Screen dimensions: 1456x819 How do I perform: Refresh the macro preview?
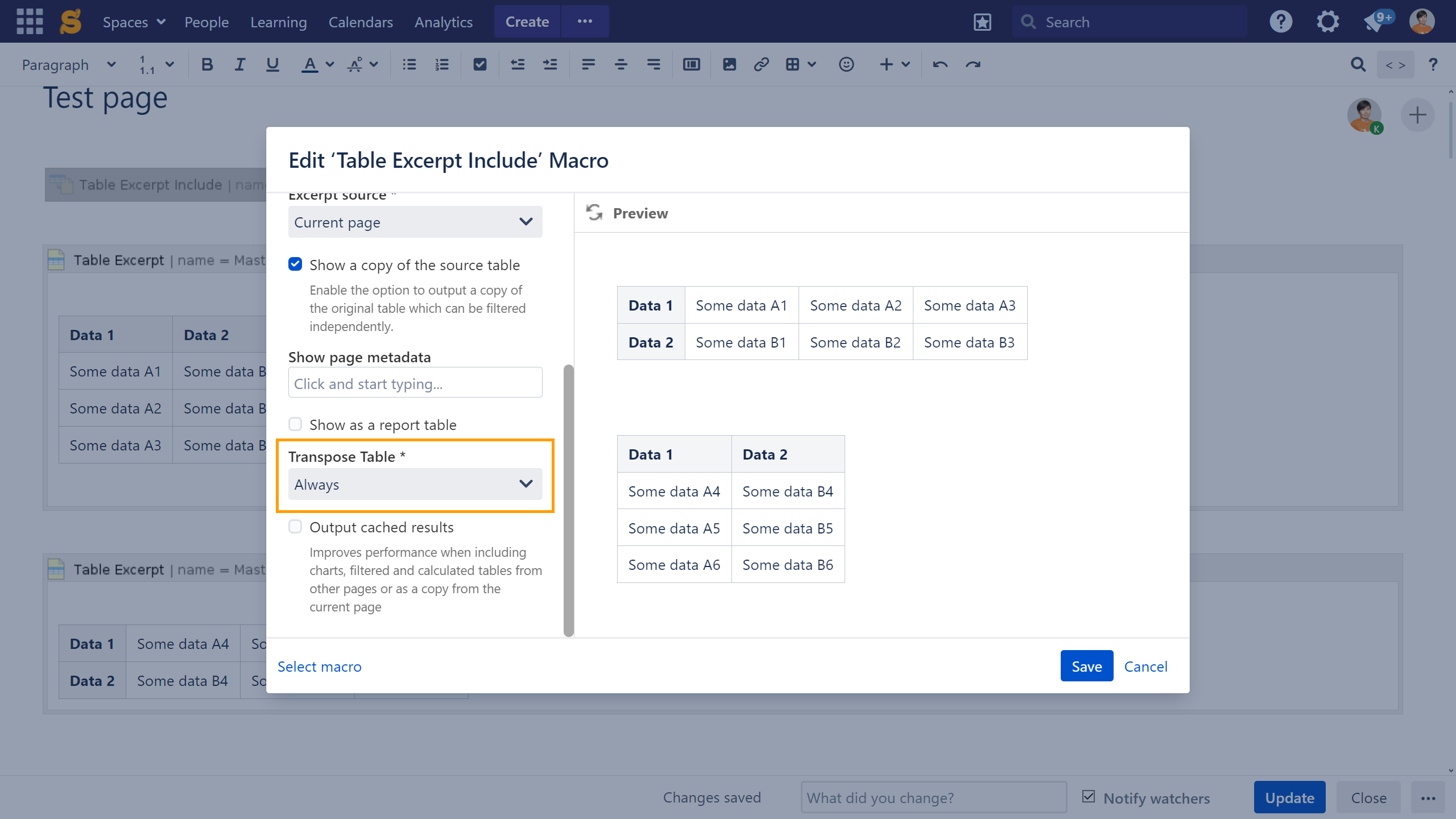click(x=594, y=213)
